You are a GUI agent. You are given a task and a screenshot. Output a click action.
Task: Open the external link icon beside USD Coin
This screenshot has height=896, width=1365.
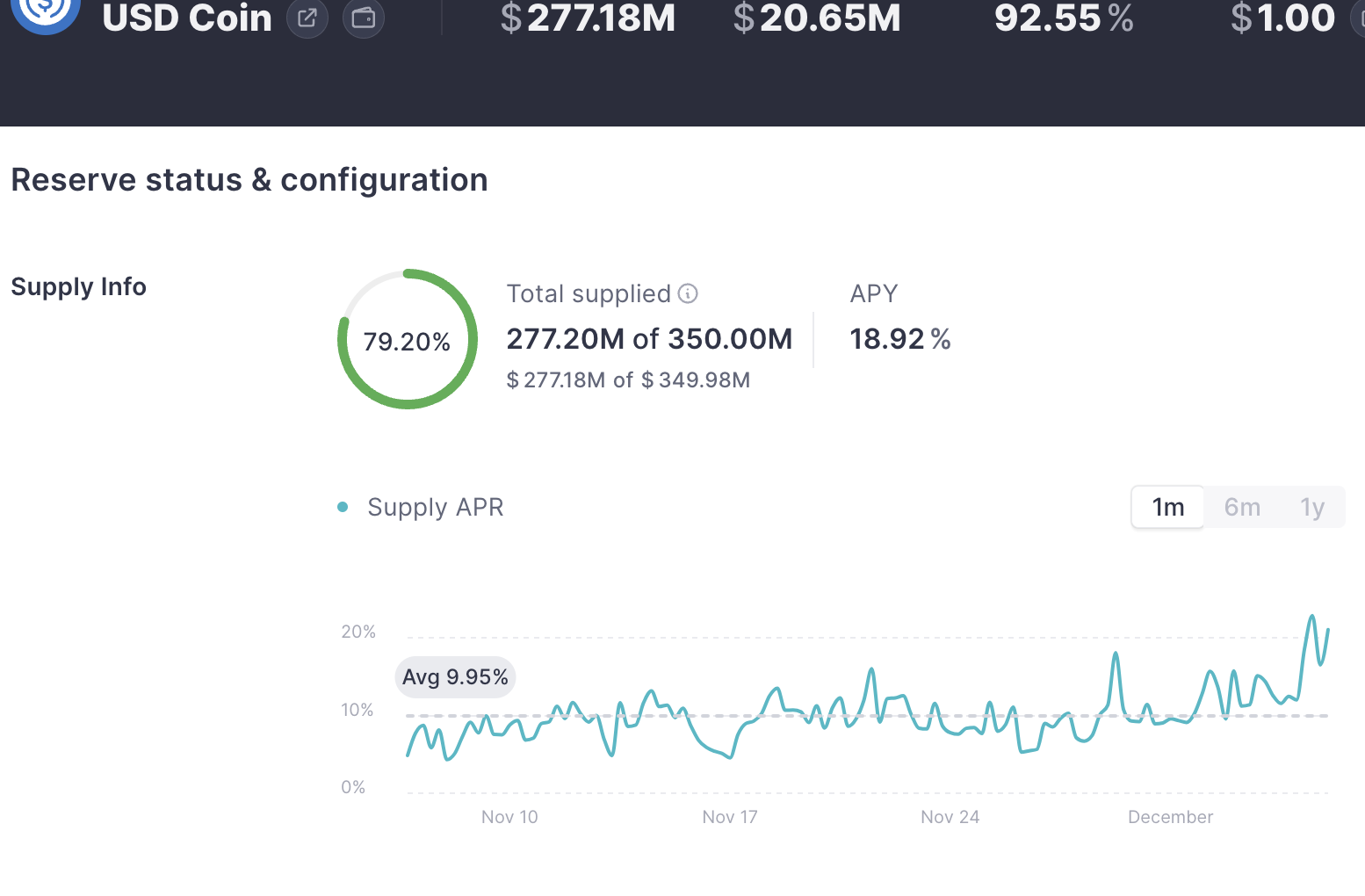point(307,18)
